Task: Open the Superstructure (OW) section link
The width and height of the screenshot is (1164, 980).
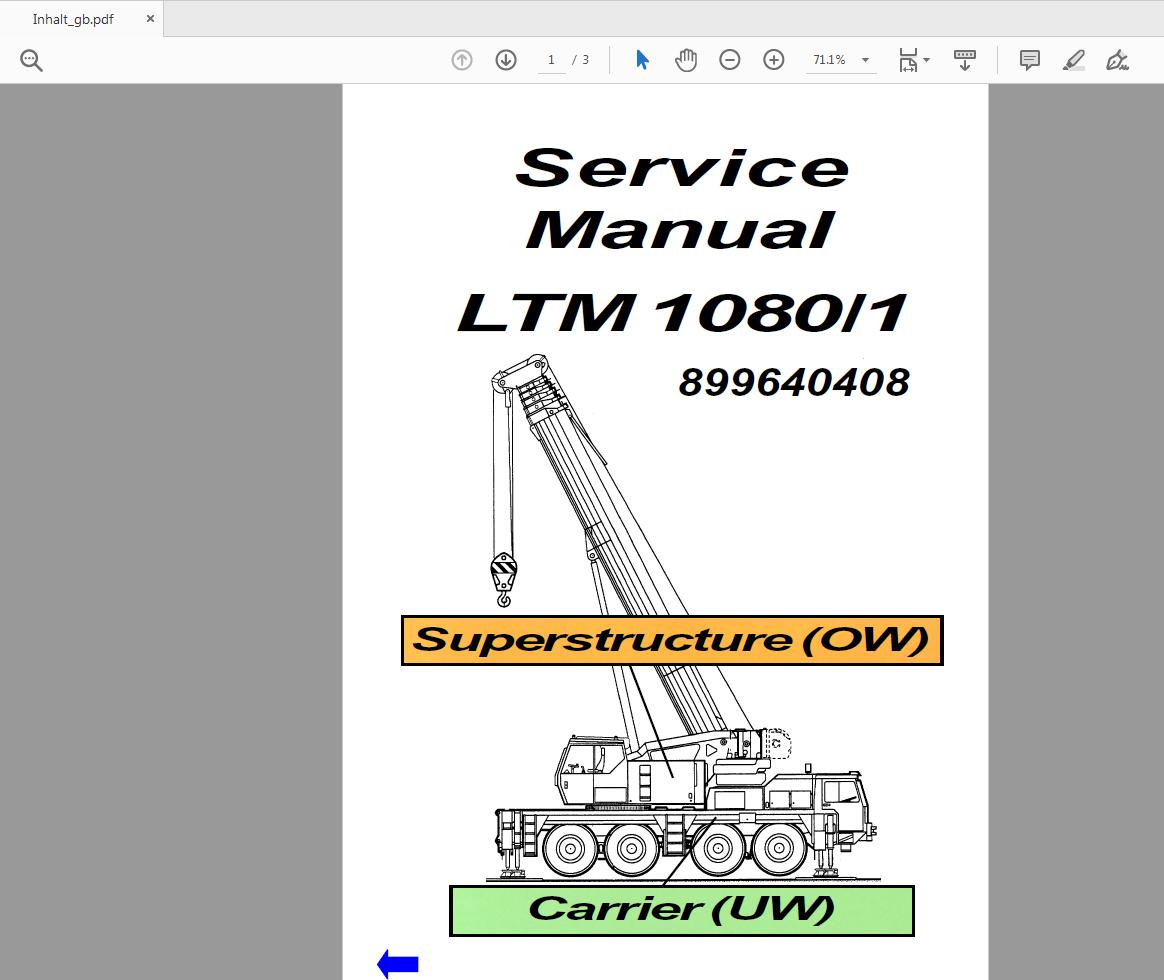Action: pos(672,640)
